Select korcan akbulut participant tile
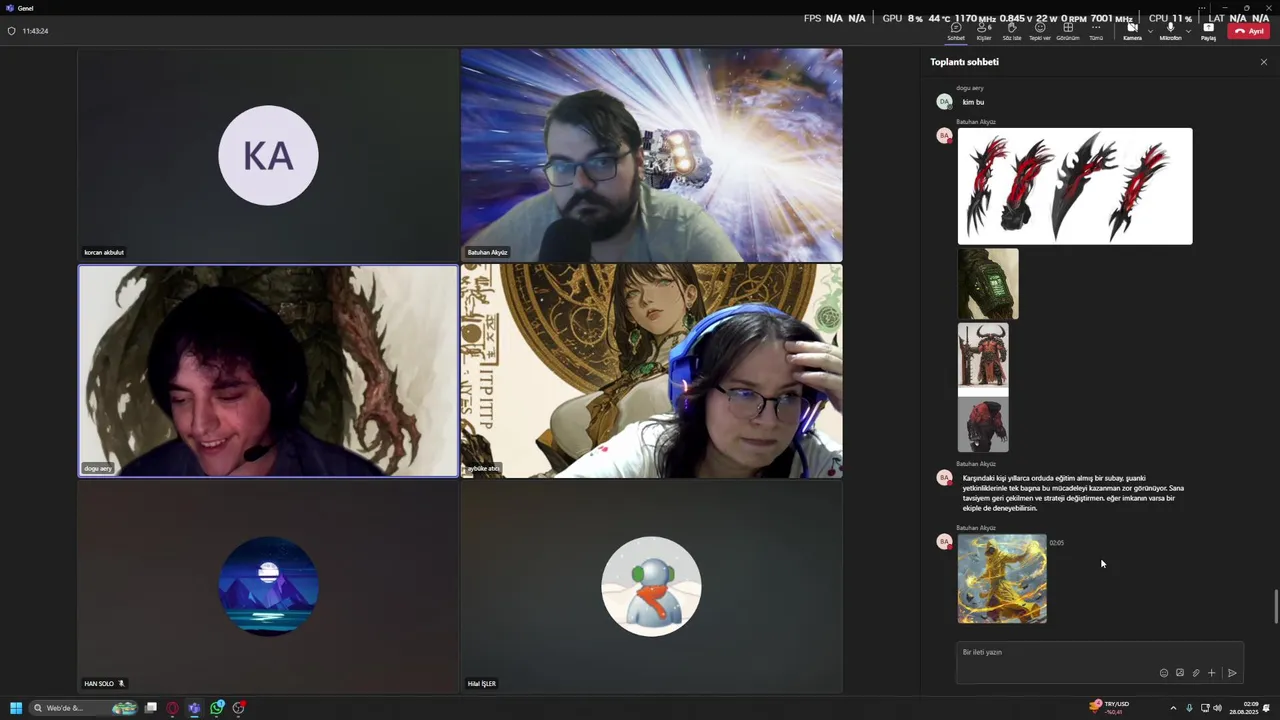Screen dimensions: 1280x720 point(268,155)
